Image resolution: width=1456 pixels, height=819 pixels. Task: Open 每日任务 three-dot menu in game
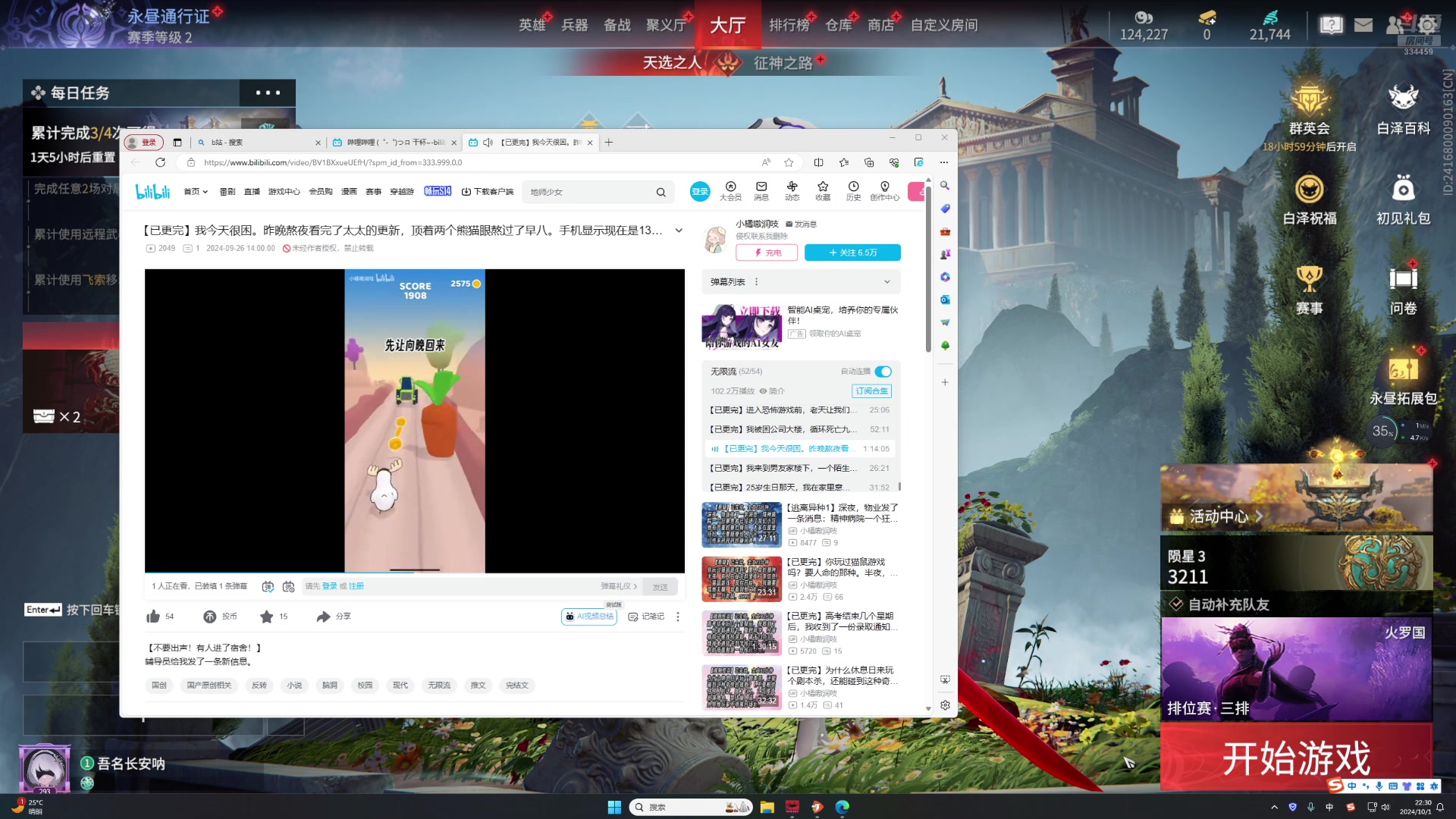click(x=268, y=93)
